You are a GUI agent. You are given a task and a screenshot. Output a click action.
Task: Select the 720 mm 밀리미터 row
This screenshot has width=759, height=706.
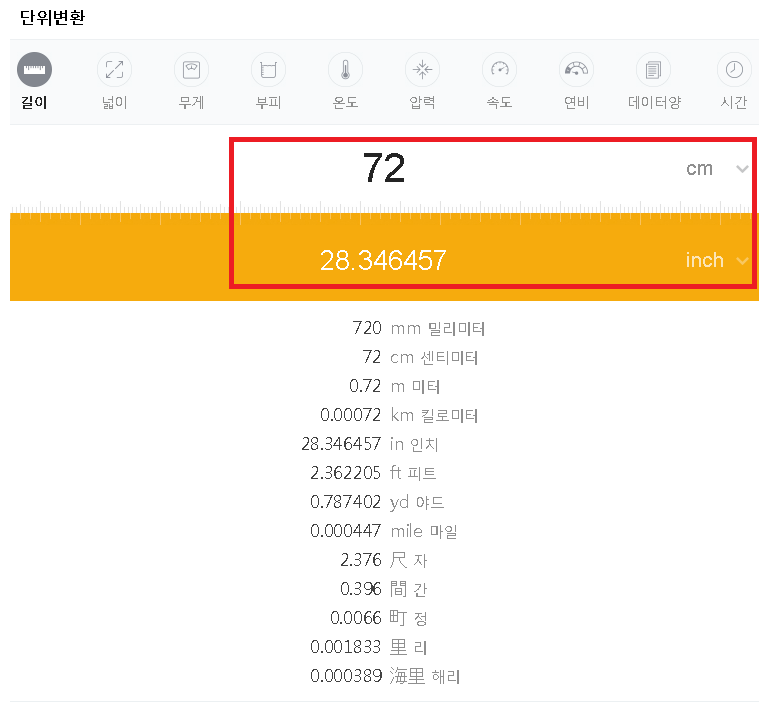point(418,328)
